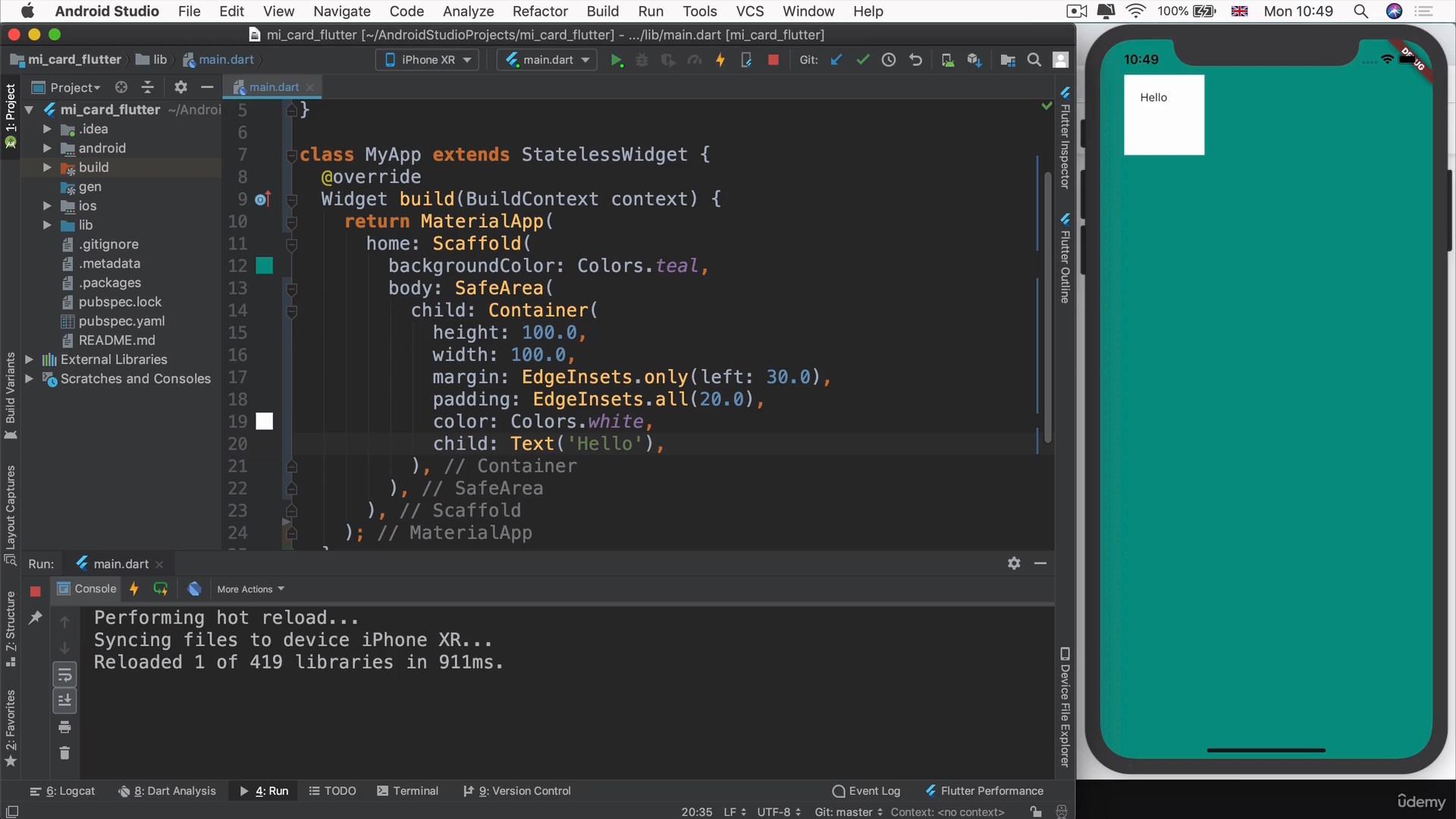
Task: Click the Debug bug icon in toolbar
Action: 642,60
